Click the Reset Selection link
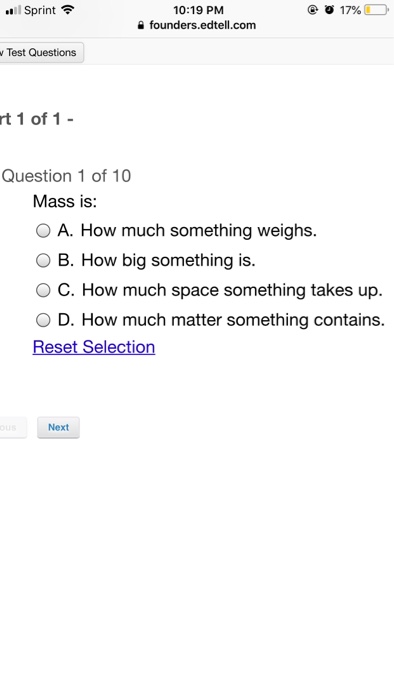This screenshot has width=394, height=700. tap(94, 347)
